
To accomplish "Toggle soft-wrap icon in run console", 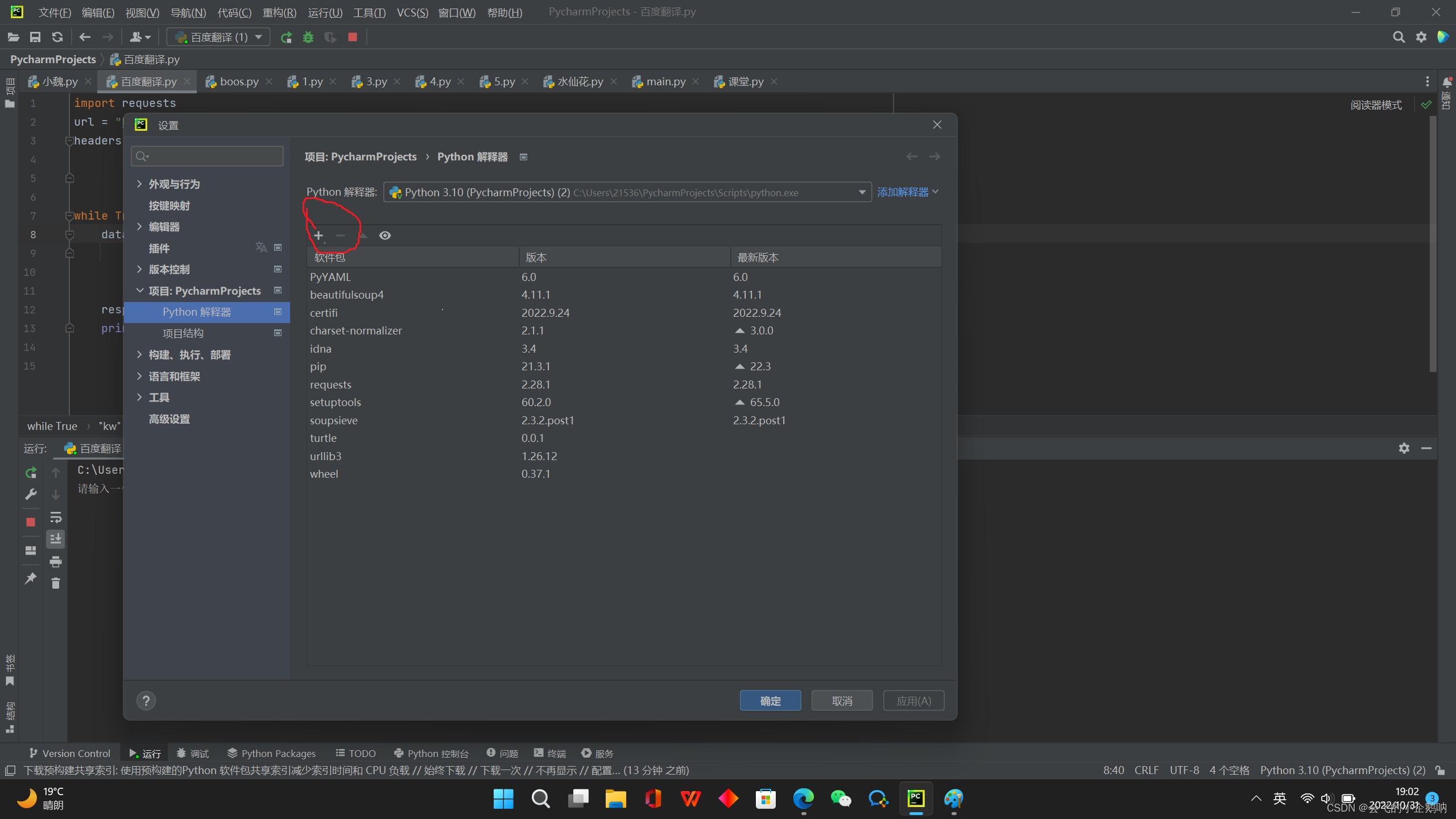I will [56, 518].
